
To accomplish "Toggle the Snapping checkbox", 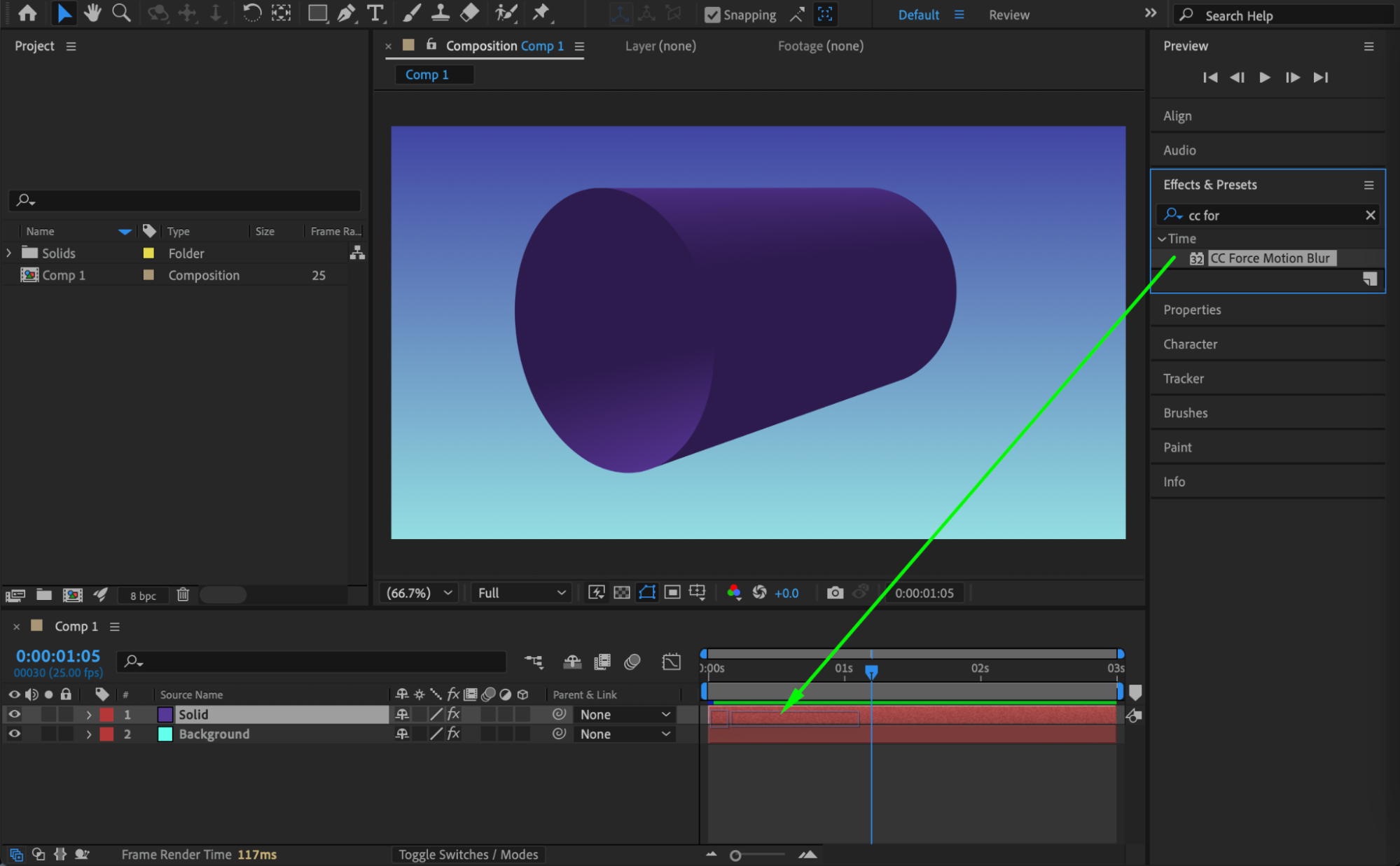I will [712, 15].
